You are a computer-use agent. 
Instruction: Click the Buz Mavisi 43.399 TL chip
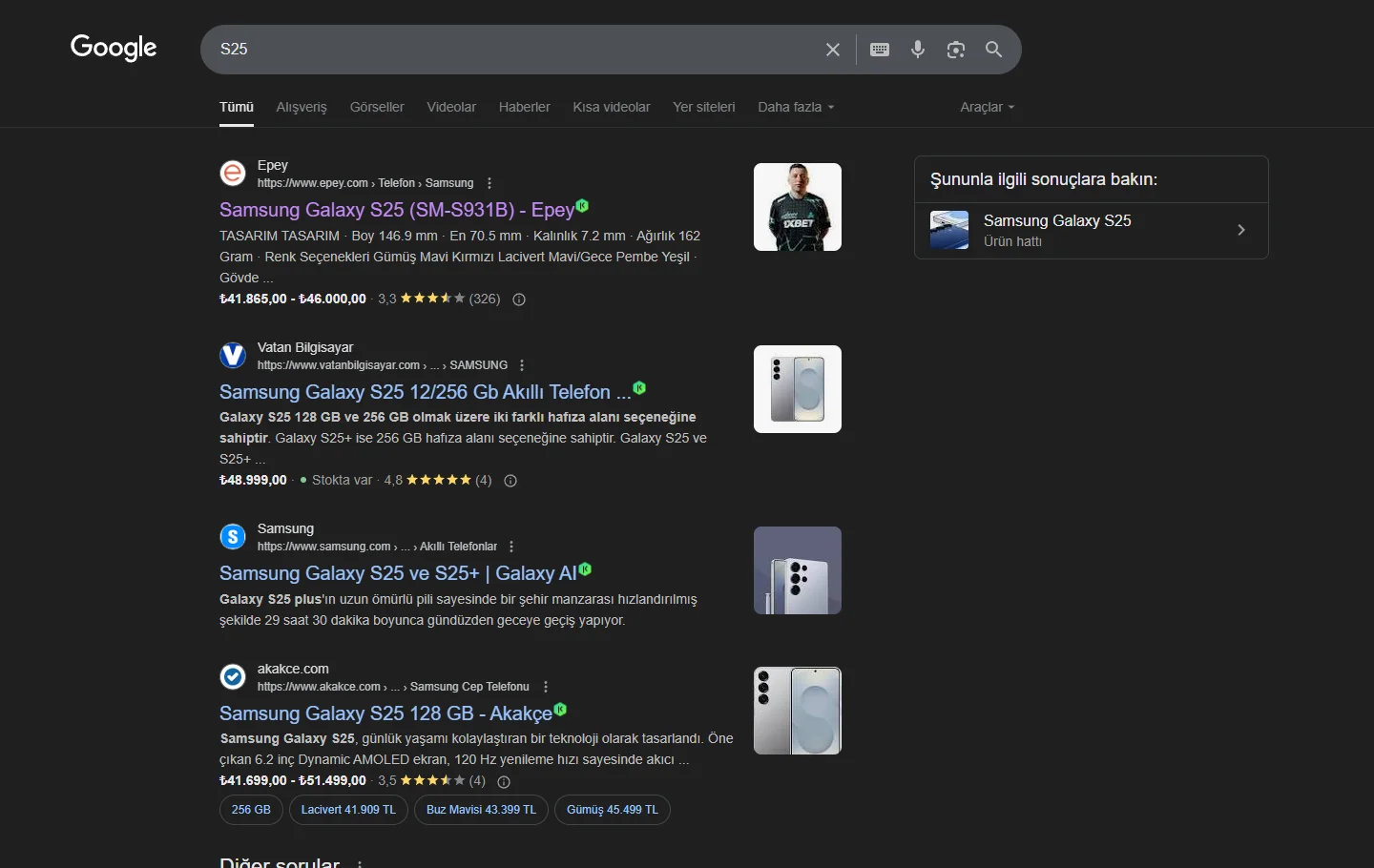pyautogui.click(x=481, y=810)
